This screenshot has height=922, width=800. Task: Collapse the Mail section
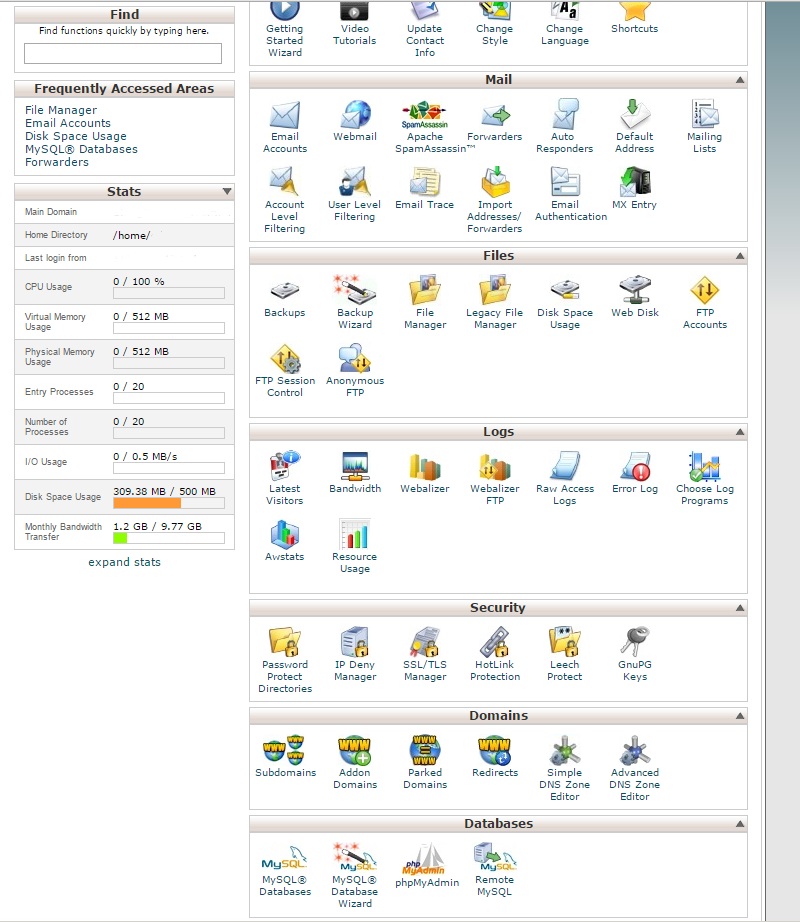pyautogui.click(x=739, y=79)
